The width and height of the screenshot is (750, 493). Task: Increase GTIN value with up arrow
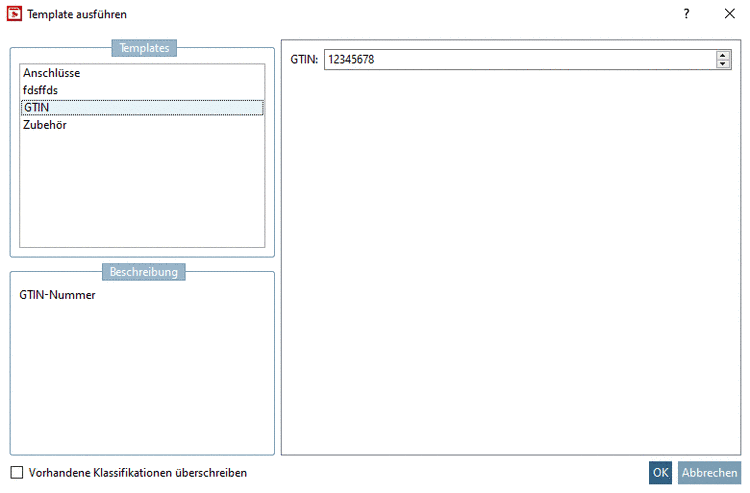tap(723, 55)
